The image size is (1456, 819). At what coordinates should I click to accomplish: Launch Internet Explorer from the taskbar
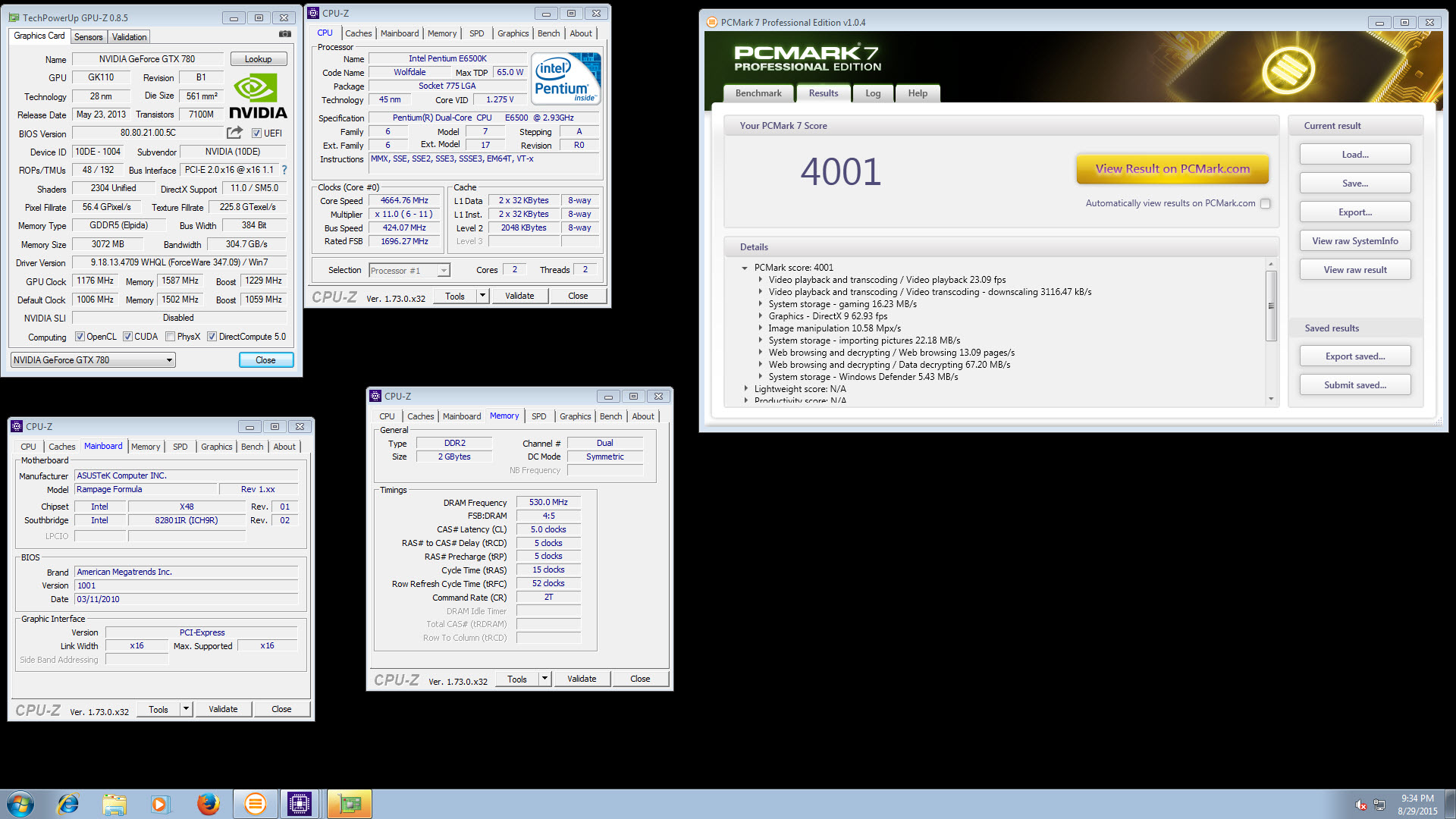(x=68, y=804)
